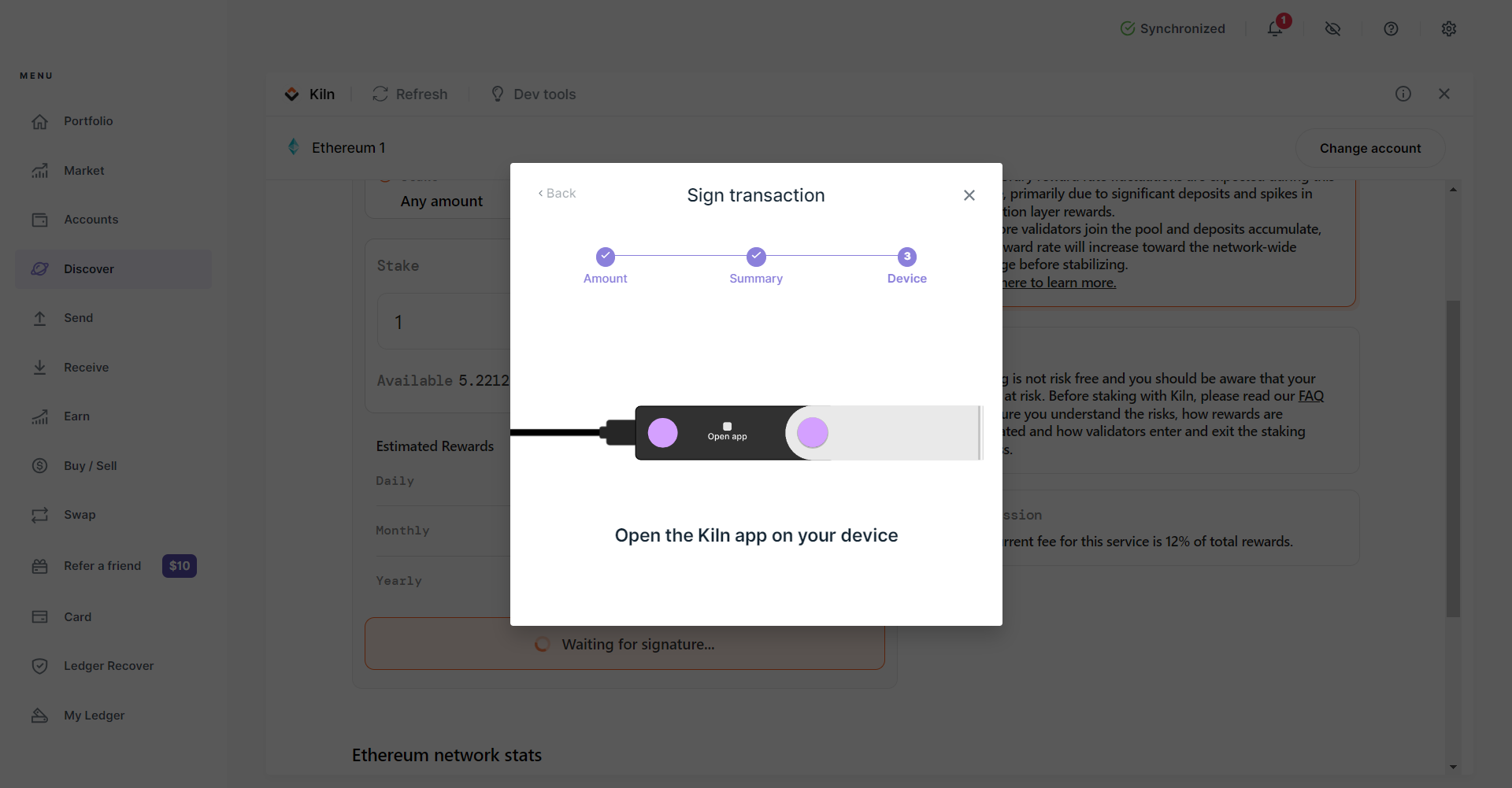Open the Market menu item
Viewport: 1512px width, 788px height.
click(114, 171)
